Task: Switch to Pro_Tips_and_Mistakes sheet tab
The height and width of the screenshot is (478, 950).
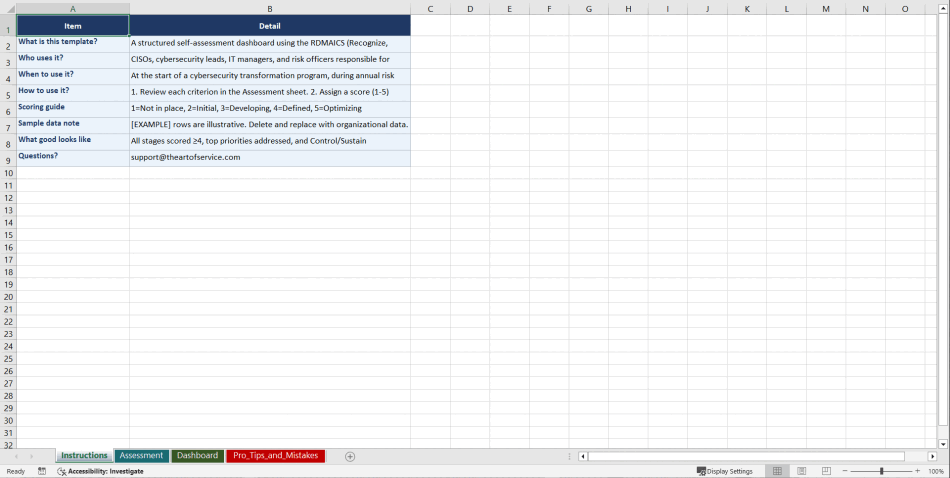Action: [x=276, y=456]
